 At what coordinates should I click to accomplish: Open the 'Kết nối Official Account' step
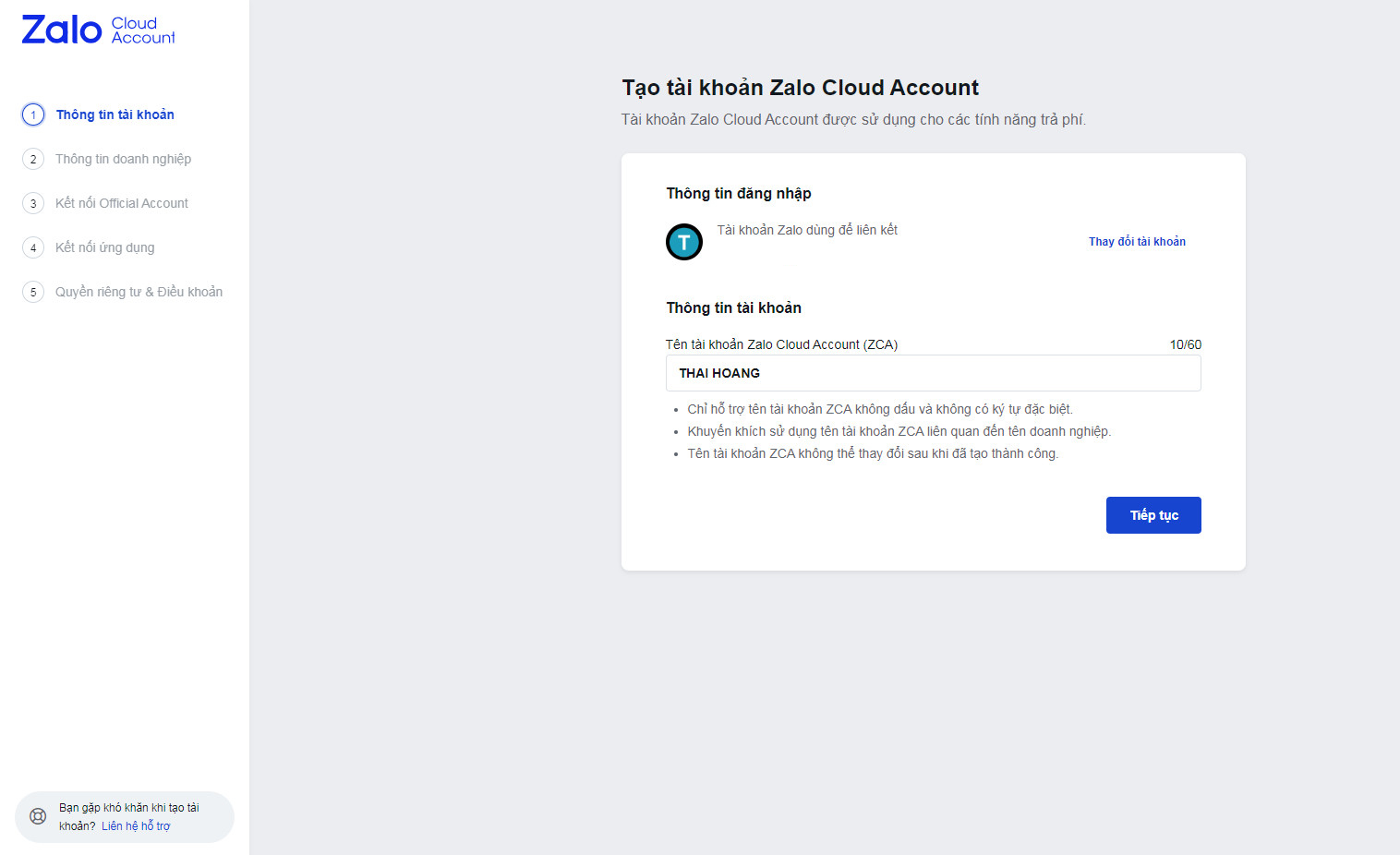coord(121,203)
